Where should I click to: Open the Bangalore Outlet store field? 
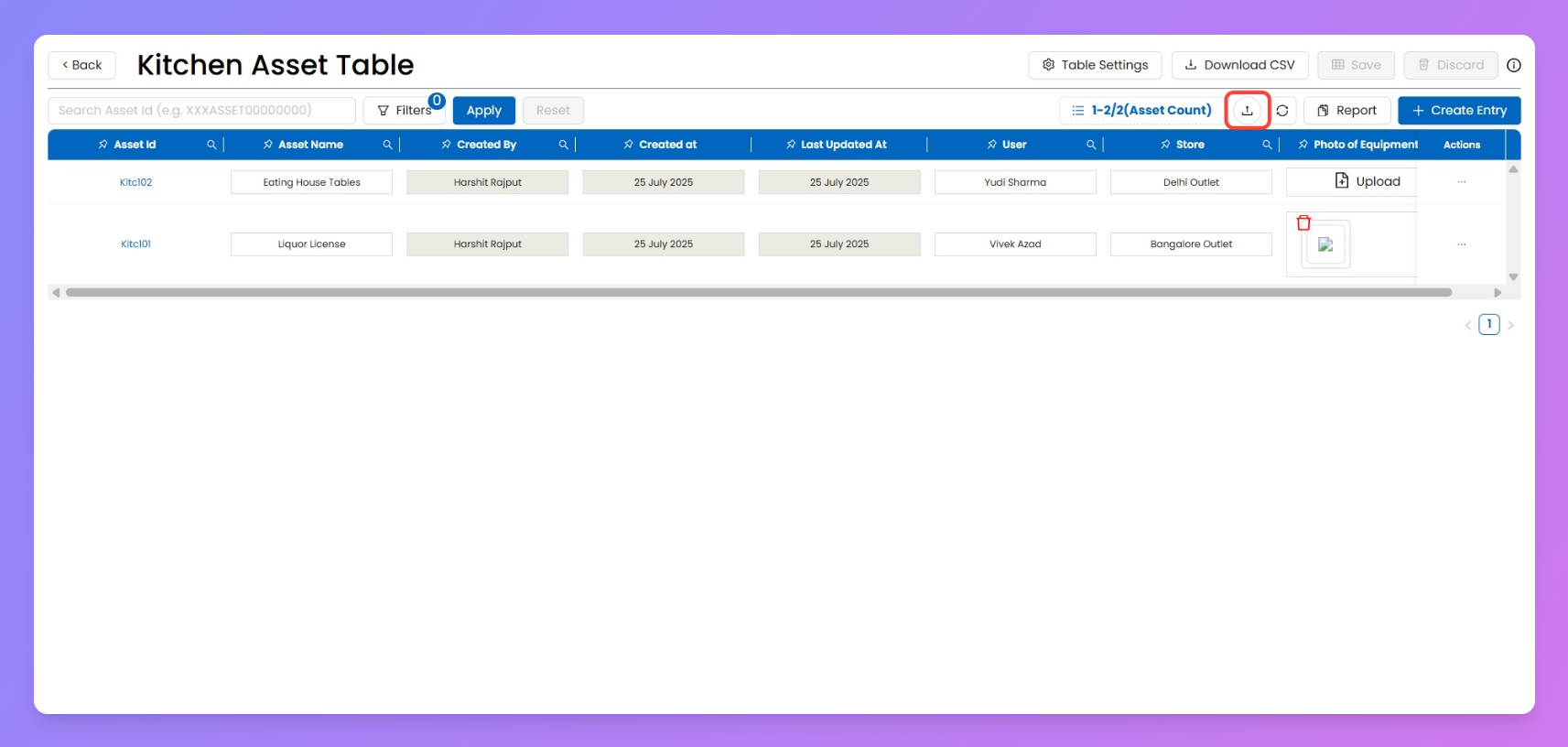click(1191, 244)
